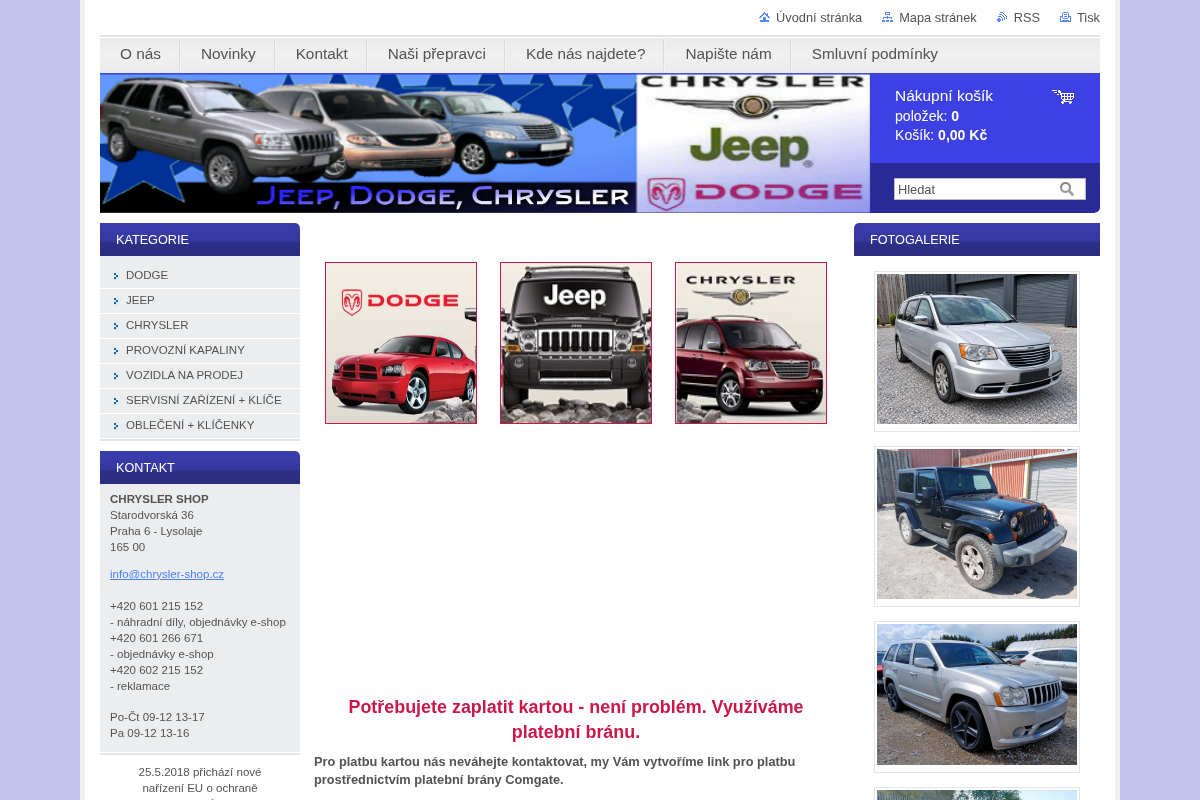1200x800 pixels.
Task: Click the sitemap icon beside Mapa stránek
Action: tap(887, 17)
